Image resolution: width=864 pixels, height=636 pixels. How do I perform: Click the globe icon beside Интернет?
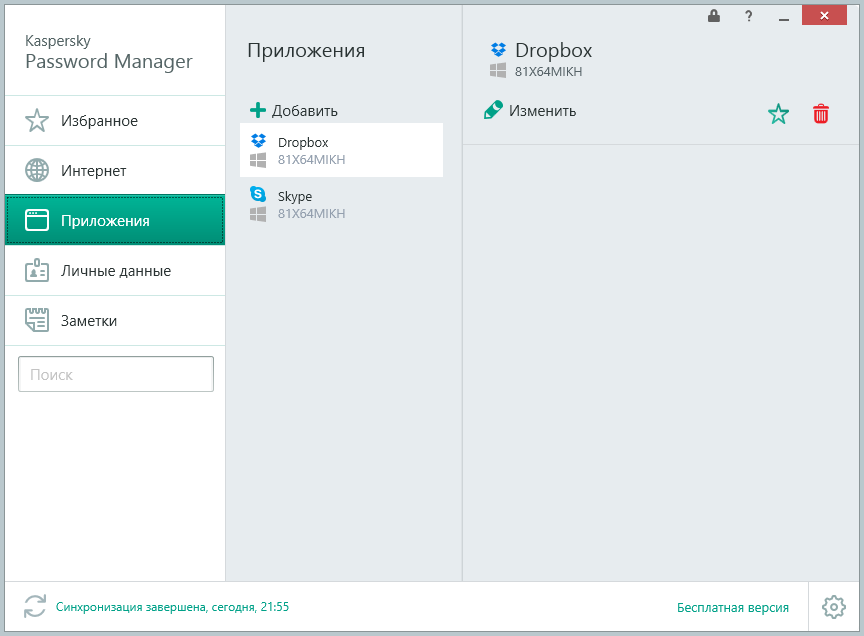37,170
